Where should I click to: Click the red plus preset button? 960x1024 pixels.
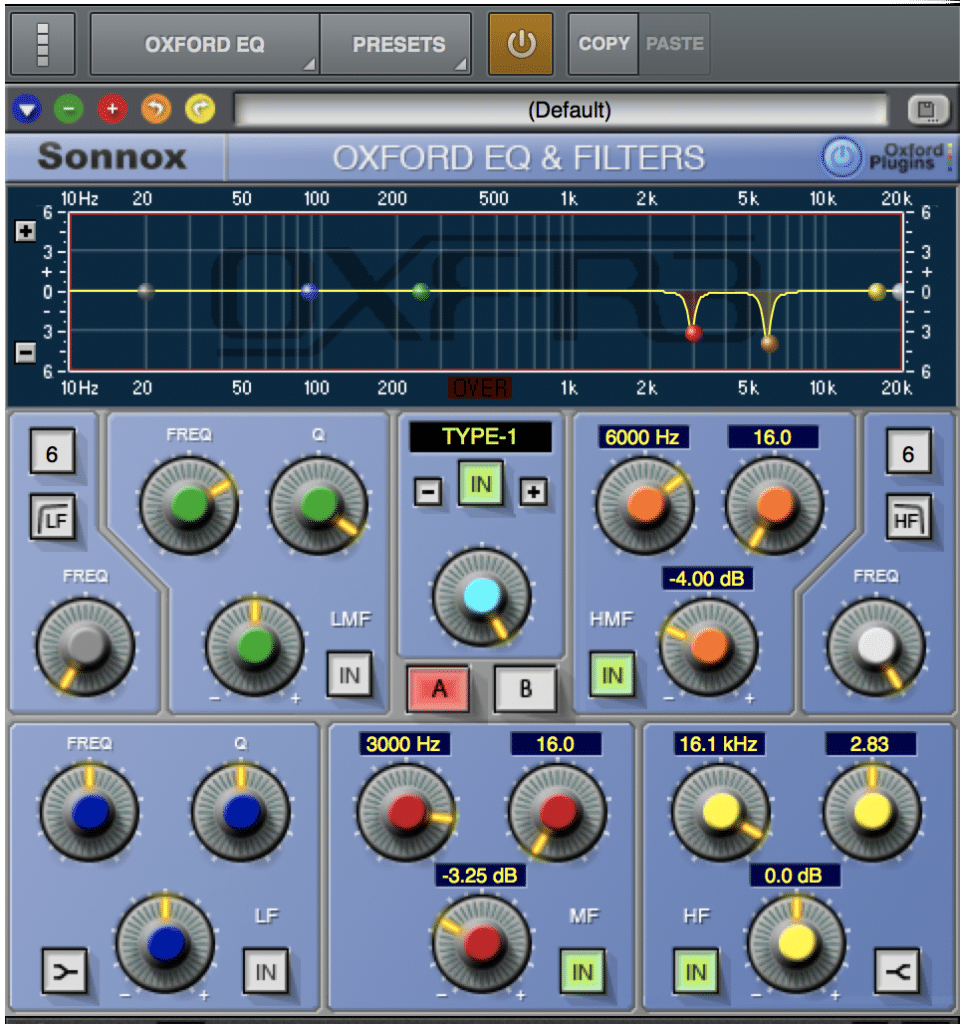(112, 109)
